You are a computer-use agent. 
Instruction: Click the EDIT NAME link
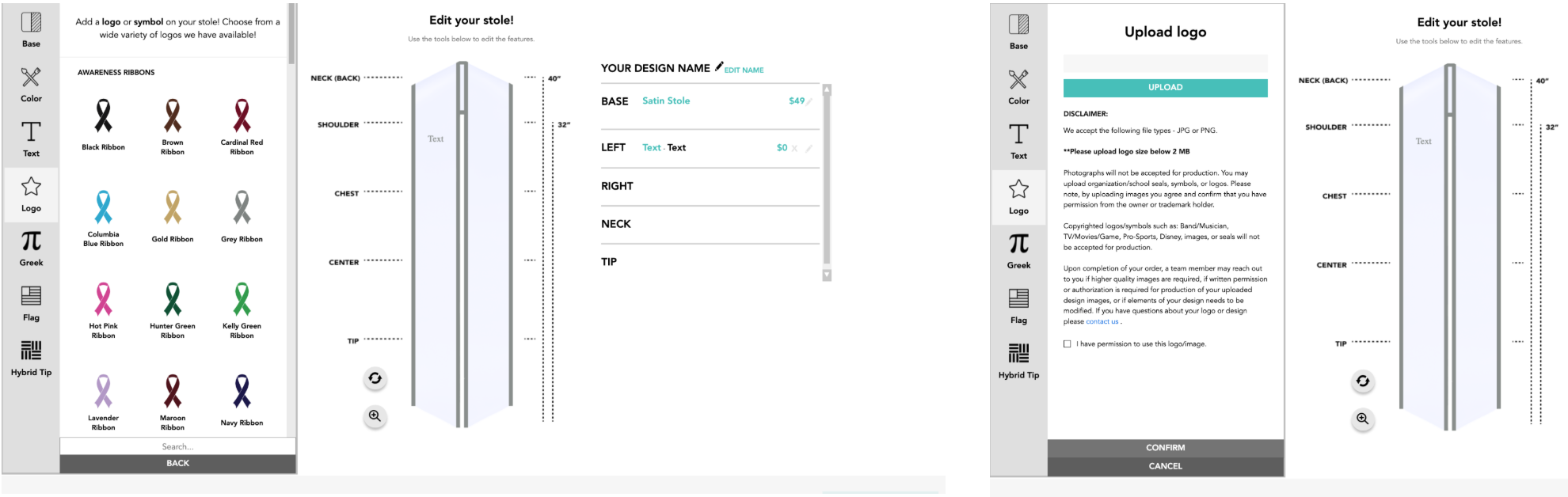(x=744, y=70)
